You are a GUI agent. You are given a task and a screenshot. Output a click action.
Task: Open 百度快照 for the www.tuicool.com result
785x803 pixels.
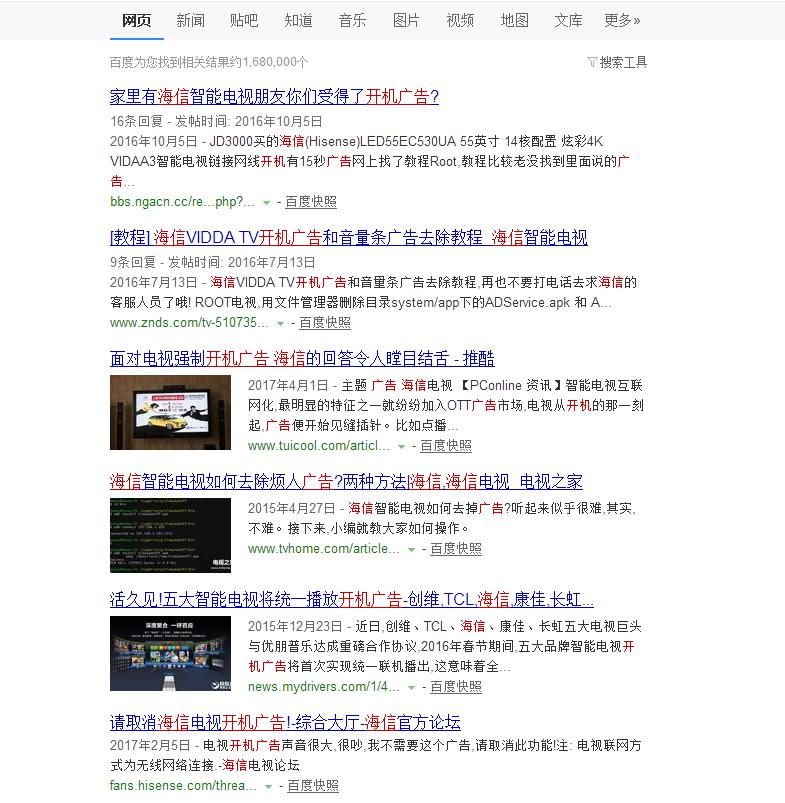[x=446, y=446]
